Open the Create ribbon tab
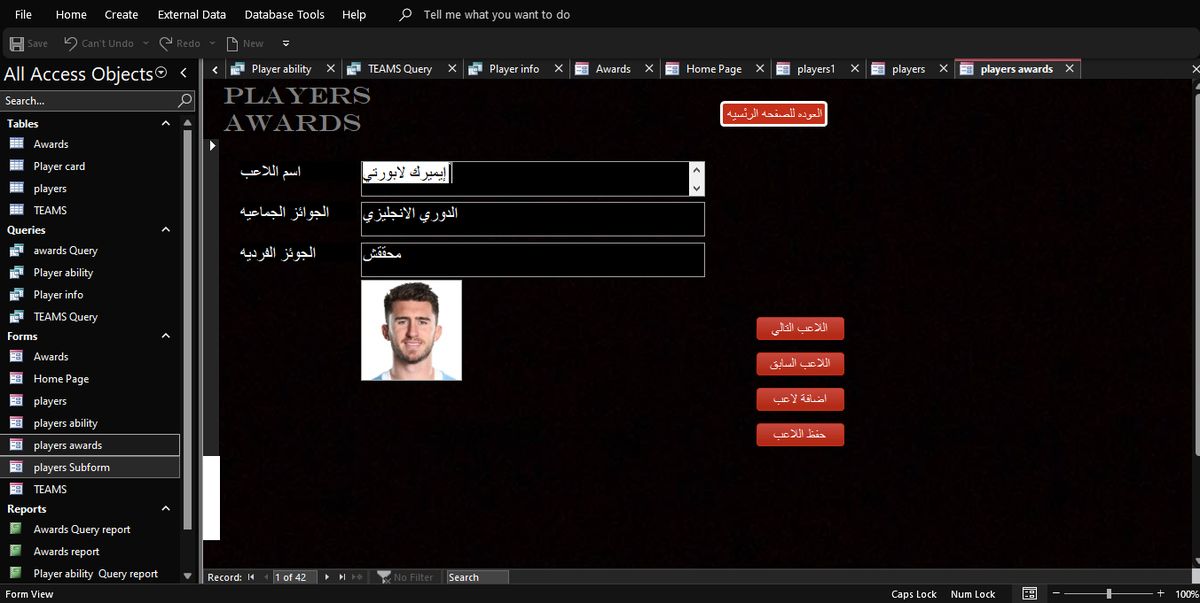Image resolution: width=1200 pixels, height=603 pixels. coord(121,15)
